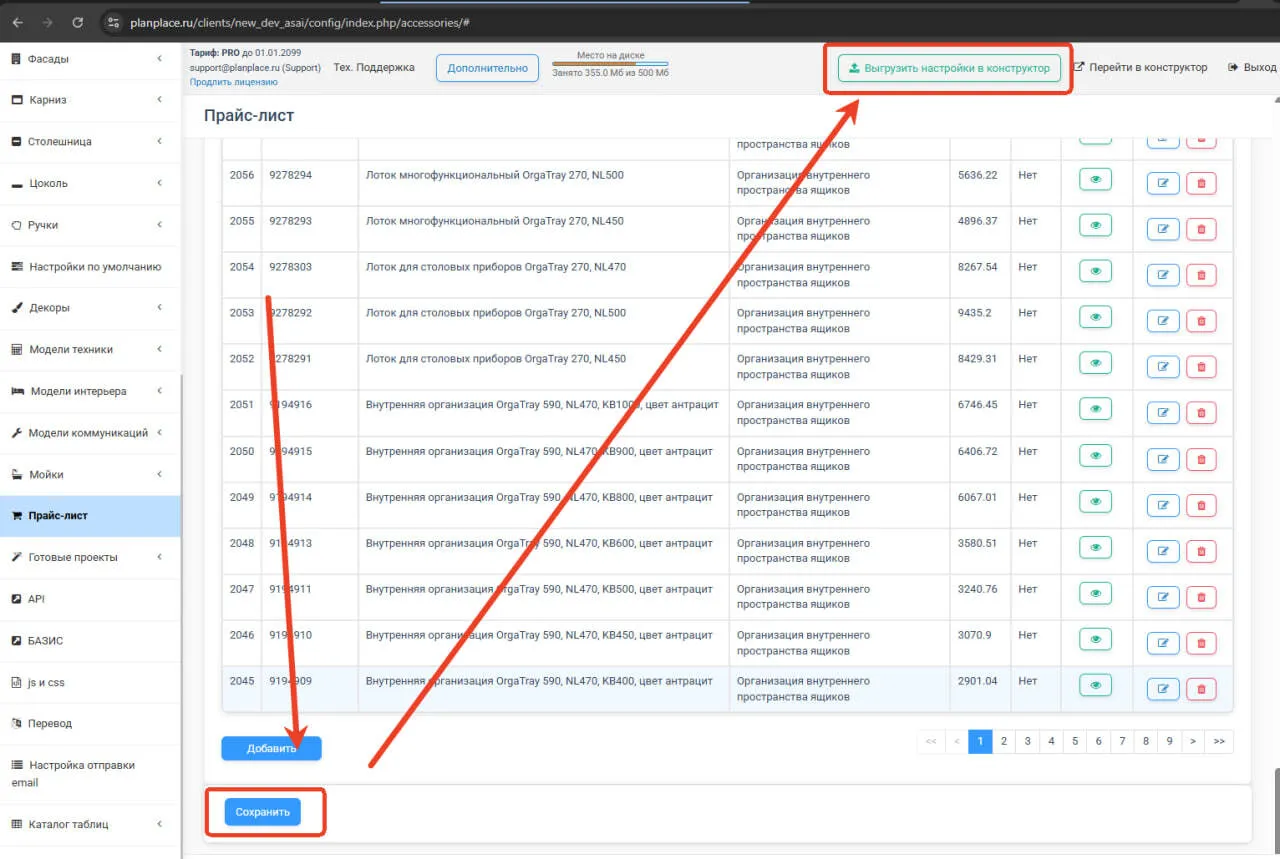Edit row 2053 with the pencil icon
Screen dimensions: 1280x859
1163,321
